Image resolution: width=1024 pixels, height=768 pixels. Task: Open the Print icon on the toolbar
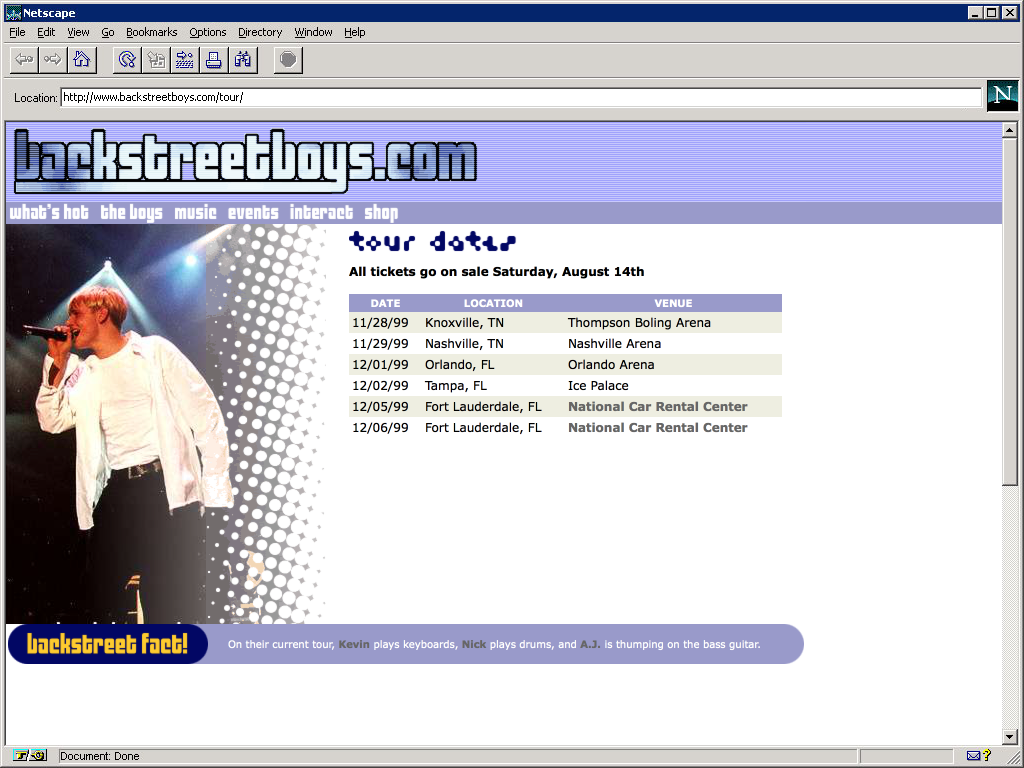(x=214, y=59)
